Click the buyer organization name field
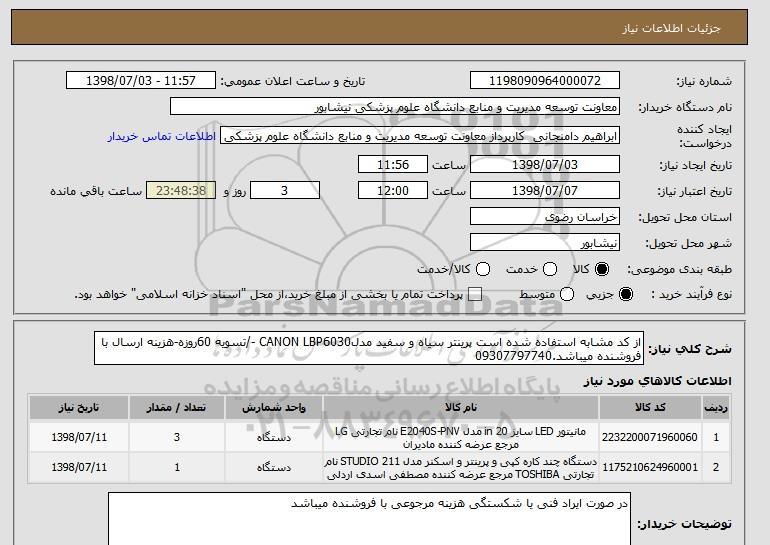The height and width of the screenshot is (545, 770). 395,107
